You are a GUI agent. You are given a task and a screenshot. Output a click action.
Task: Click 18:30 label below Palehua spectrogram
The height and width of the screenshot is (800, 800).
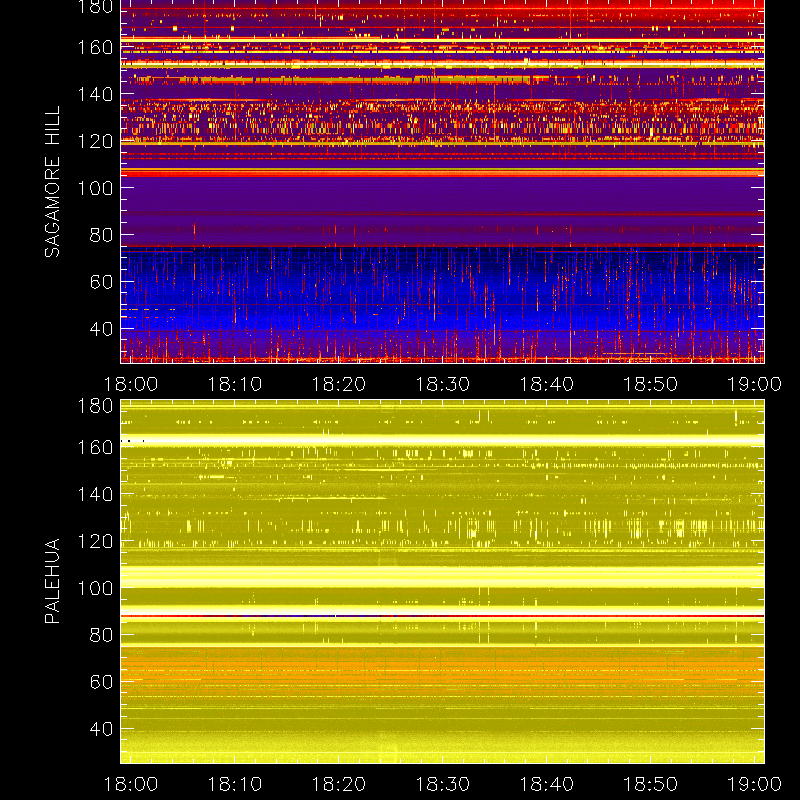442,784
